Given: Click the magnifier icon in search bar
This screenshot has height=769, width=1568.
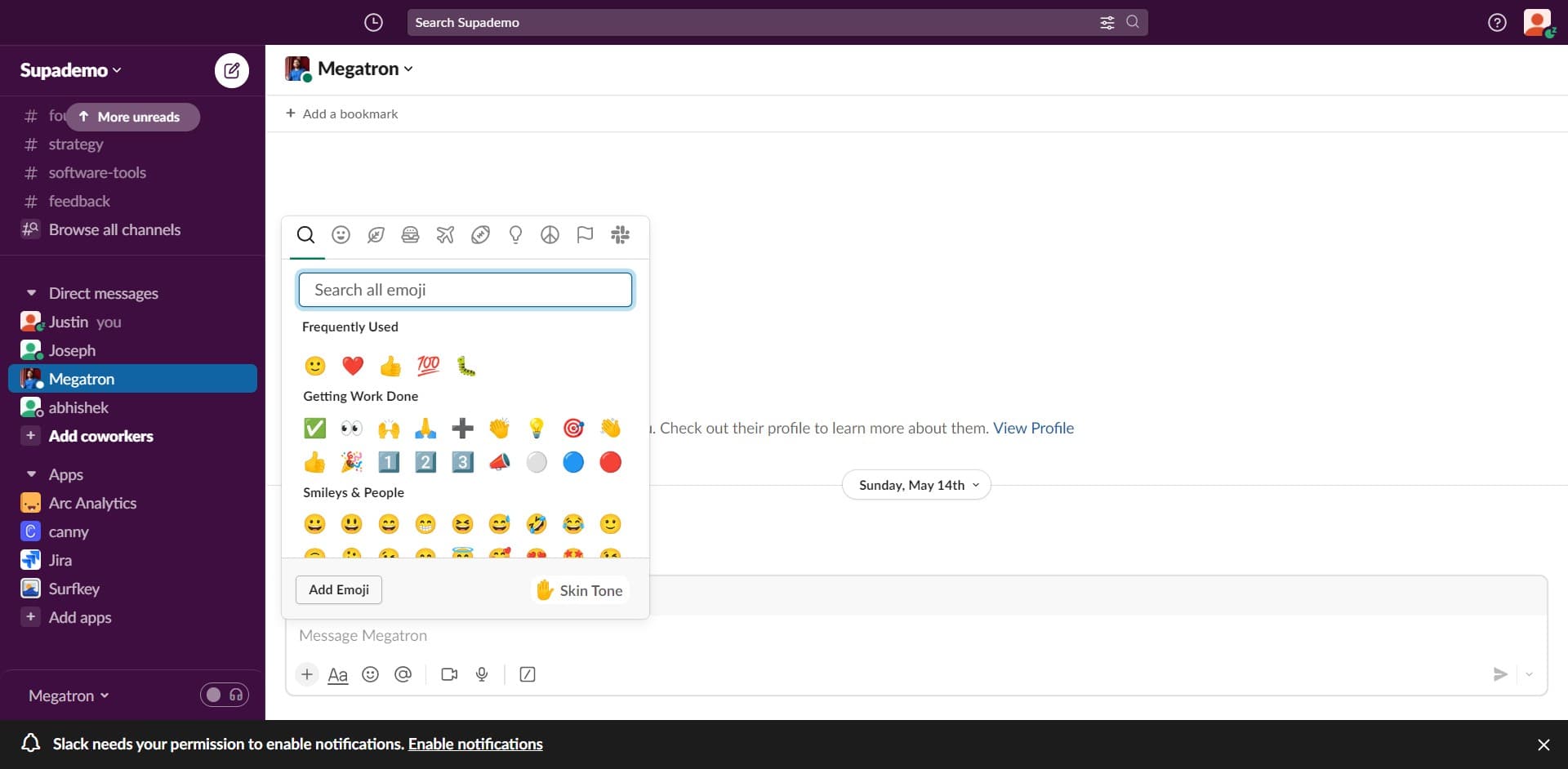Looking at the screenshot, I should [x=1133, y=22].
